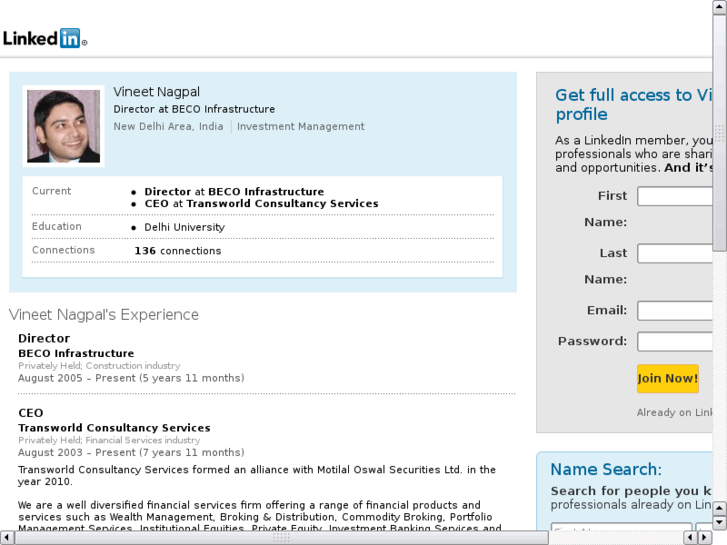Click the LinkedIn logo
The image size is (727, 545).
click(x=45, y=38)
